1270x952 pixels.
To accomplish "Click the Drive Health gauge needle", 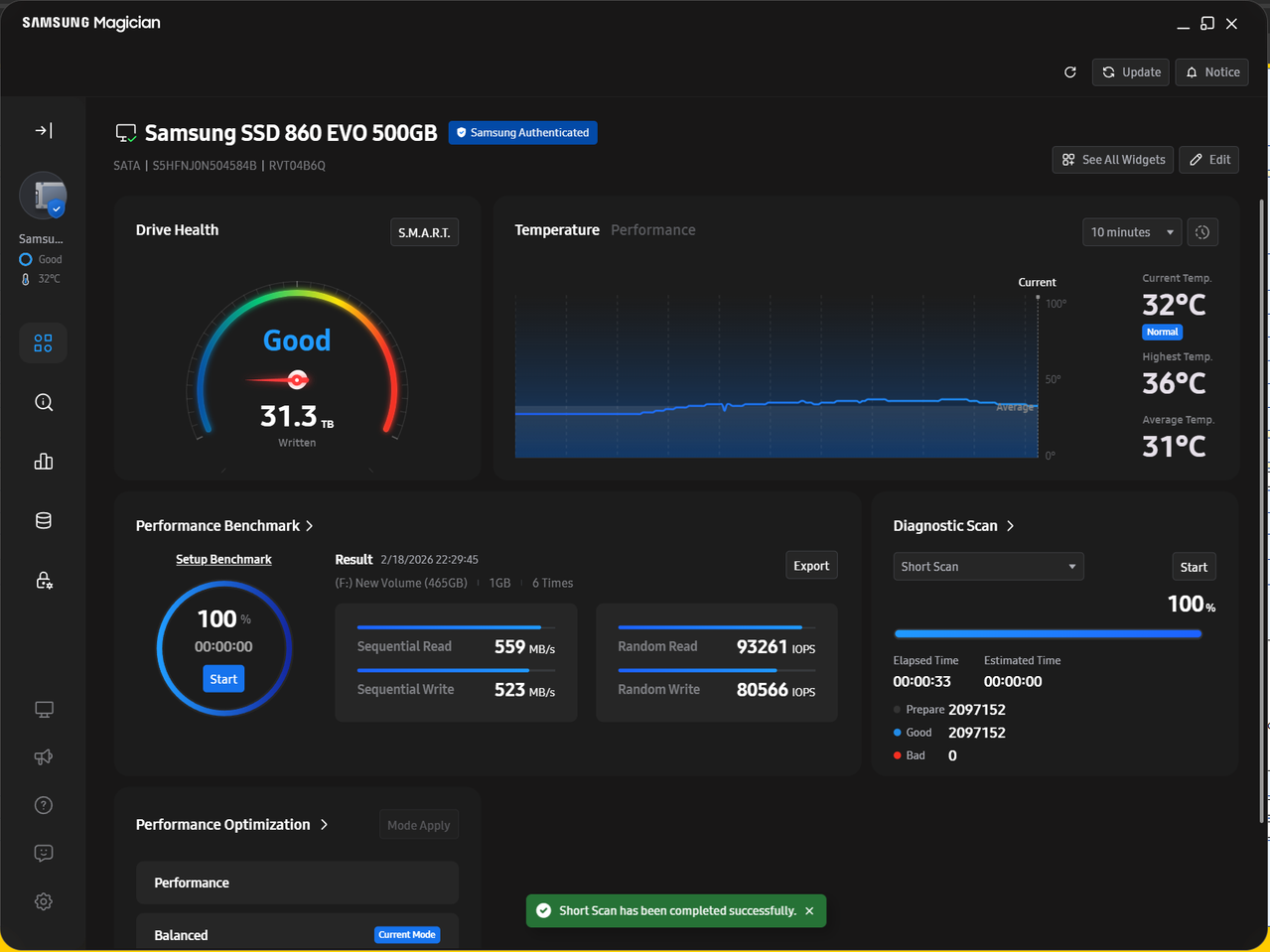I will click(x=279, y=379).
